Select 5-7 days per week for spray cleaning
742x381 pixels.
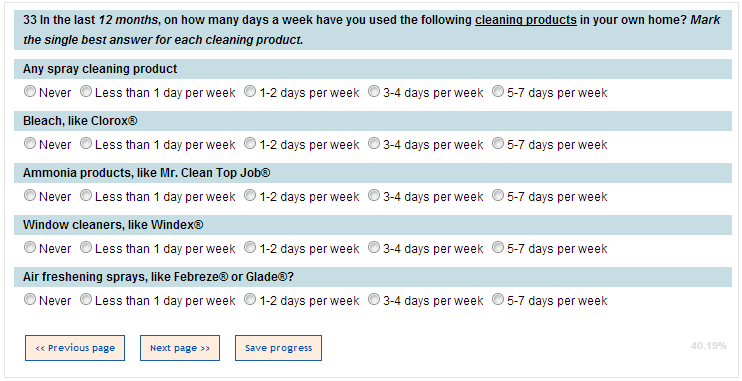pyautogui.click(x=498, y=91)
